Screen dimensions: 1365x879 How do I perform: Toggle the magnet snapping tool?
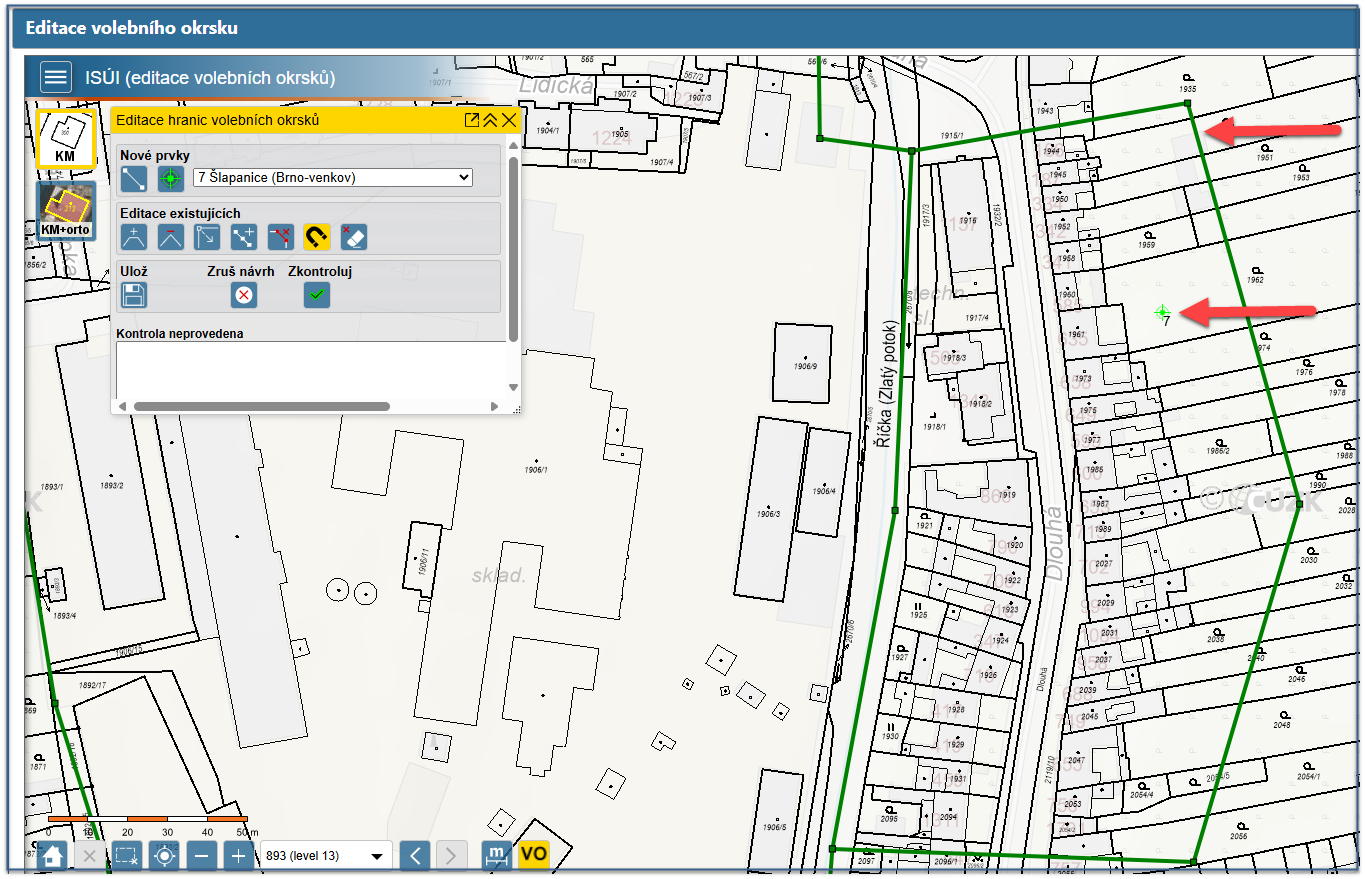click(317, 237)
